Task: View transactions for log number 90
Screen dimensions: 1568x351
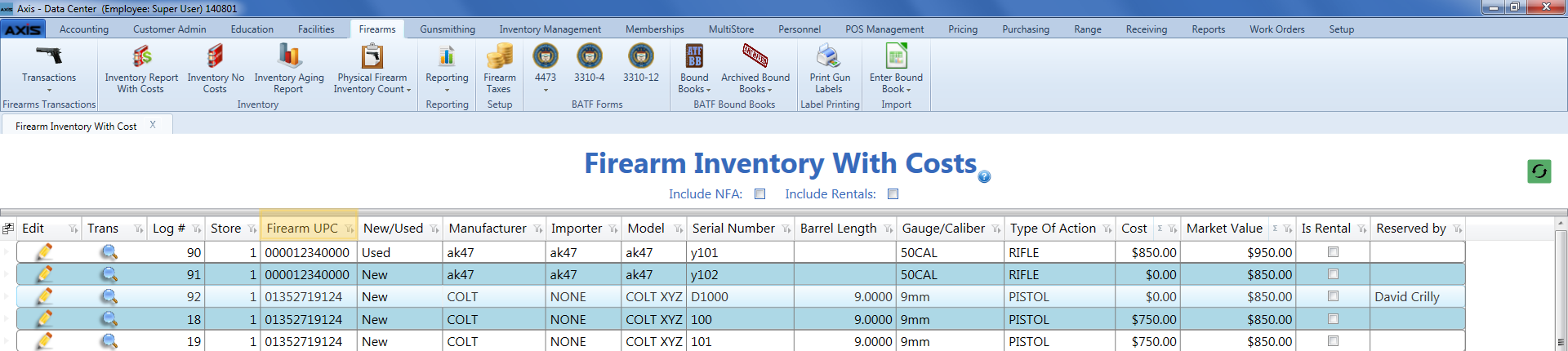Action: [109, 252]
